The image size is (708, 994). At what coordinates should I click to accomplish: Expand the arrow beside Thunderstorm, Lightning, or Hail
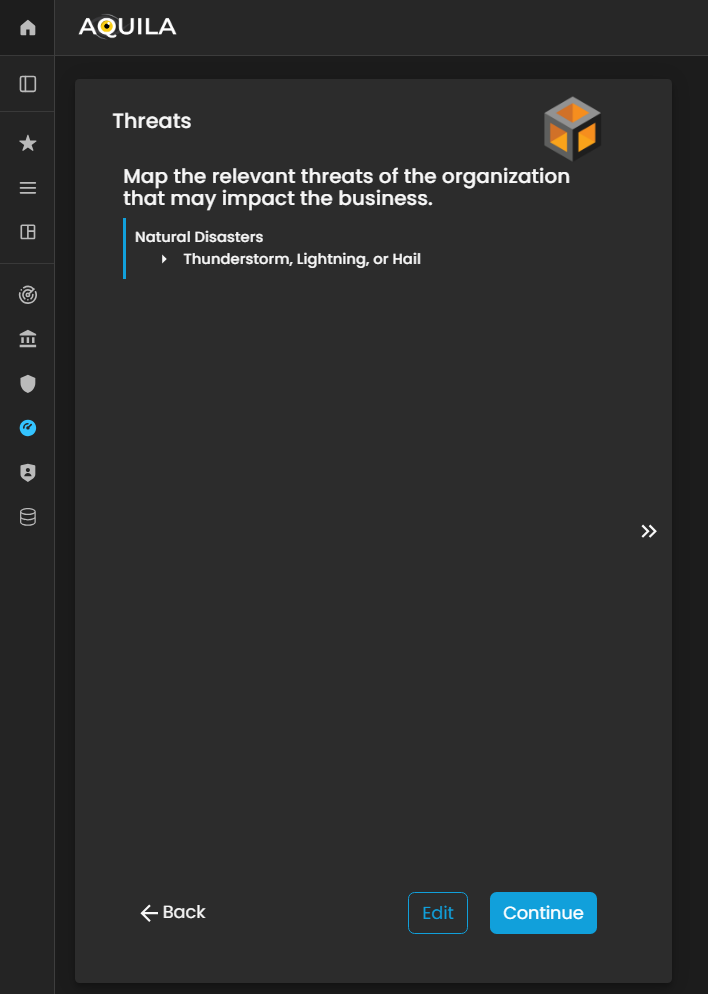coord(164,260)
